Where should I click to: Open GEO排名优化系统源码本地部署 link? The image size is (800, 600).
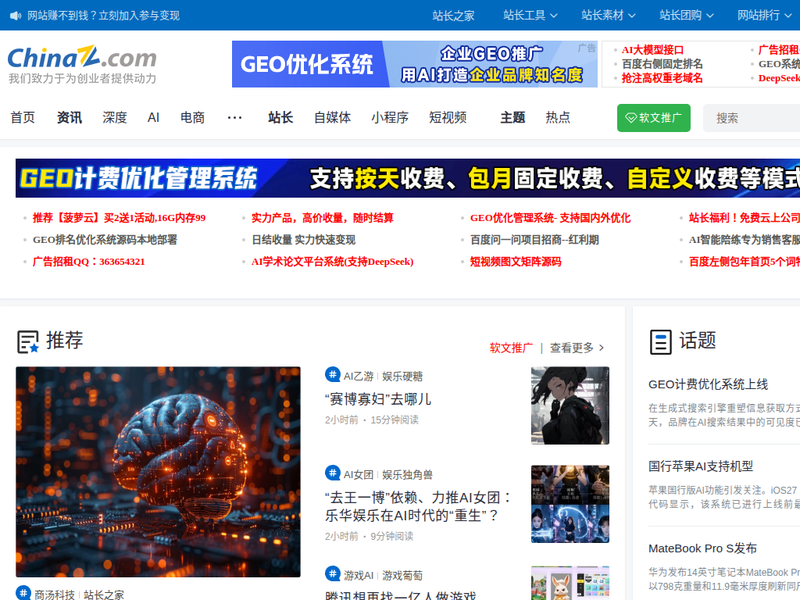(105, 240)
